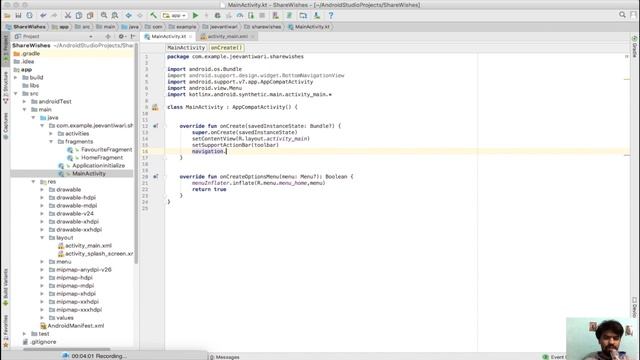This screenshot has width=640, height=360.
Task: Click the Back navigation toolbar icon
Action: pyautogui.click(x=129, y=16)
